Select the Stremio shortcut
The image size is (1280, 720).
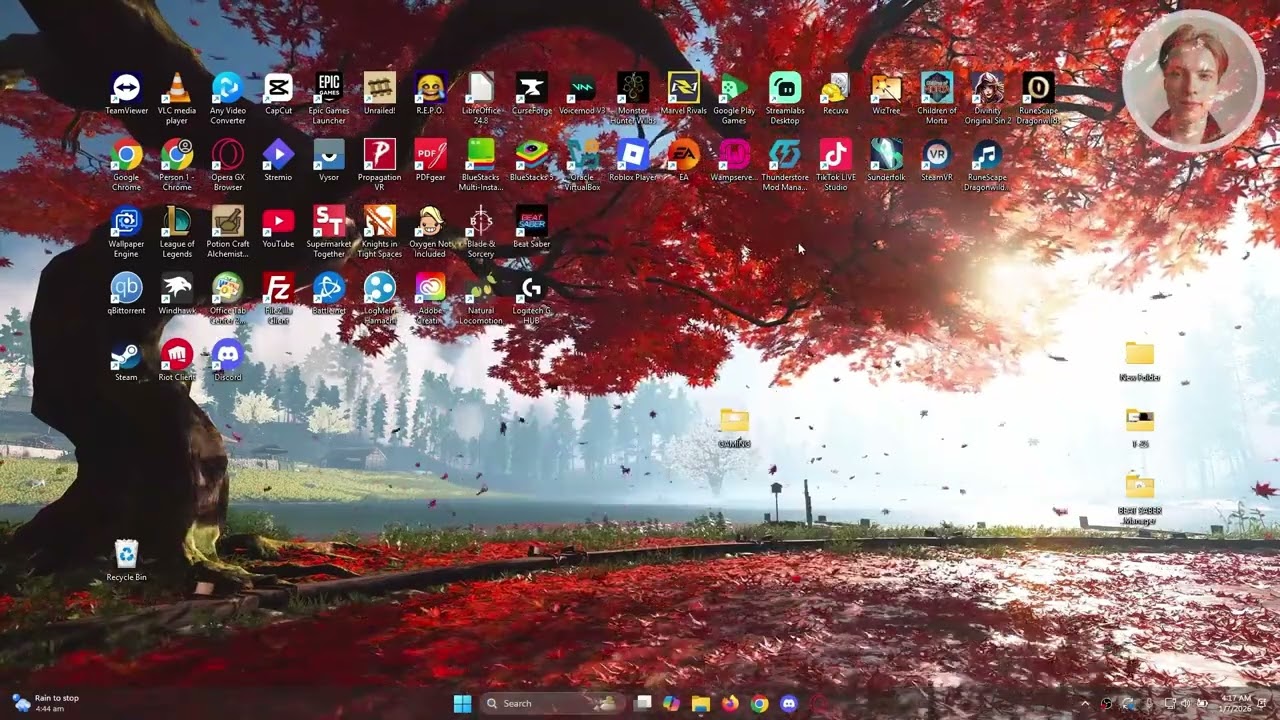pyautogui.click(x=278, y=155)
